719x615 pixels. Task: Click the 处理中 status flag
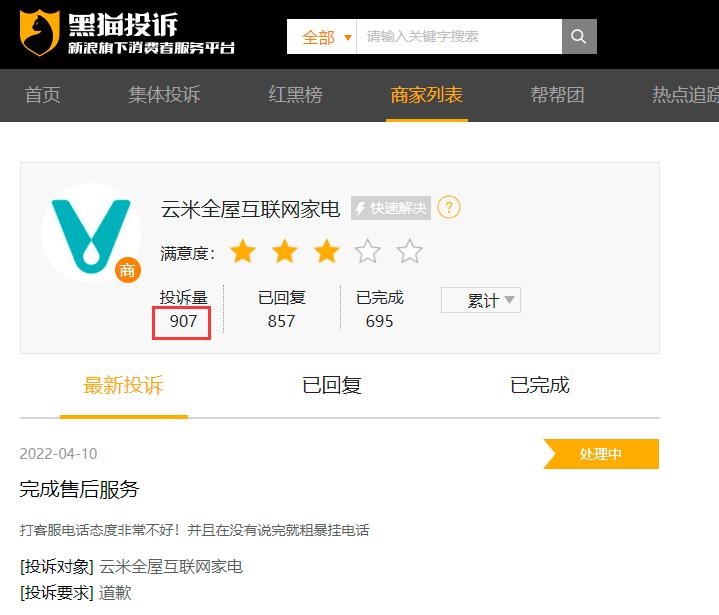[601, 454]
